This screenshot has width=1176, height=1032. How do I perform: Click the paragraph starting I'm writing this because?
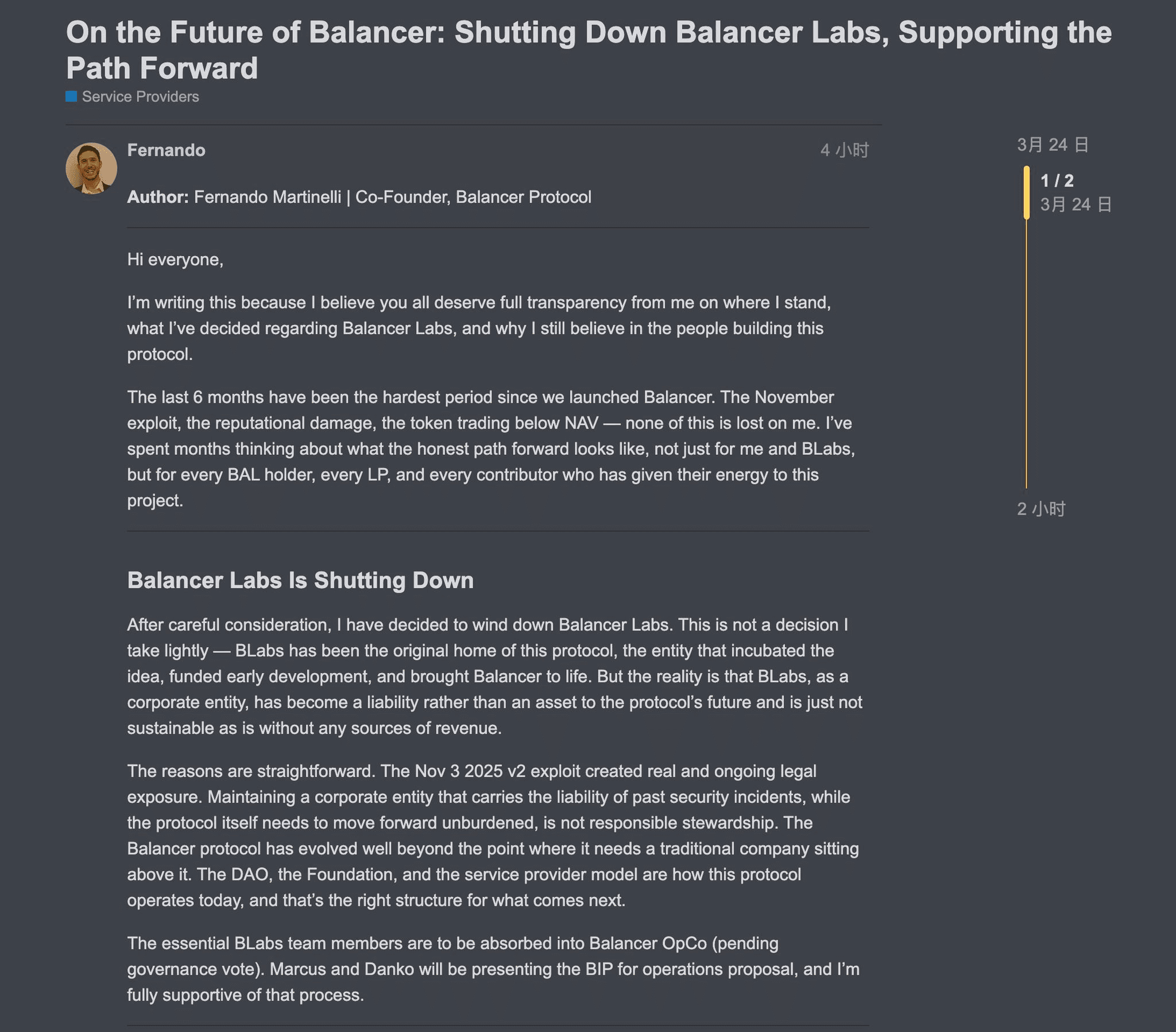[478, 328]
